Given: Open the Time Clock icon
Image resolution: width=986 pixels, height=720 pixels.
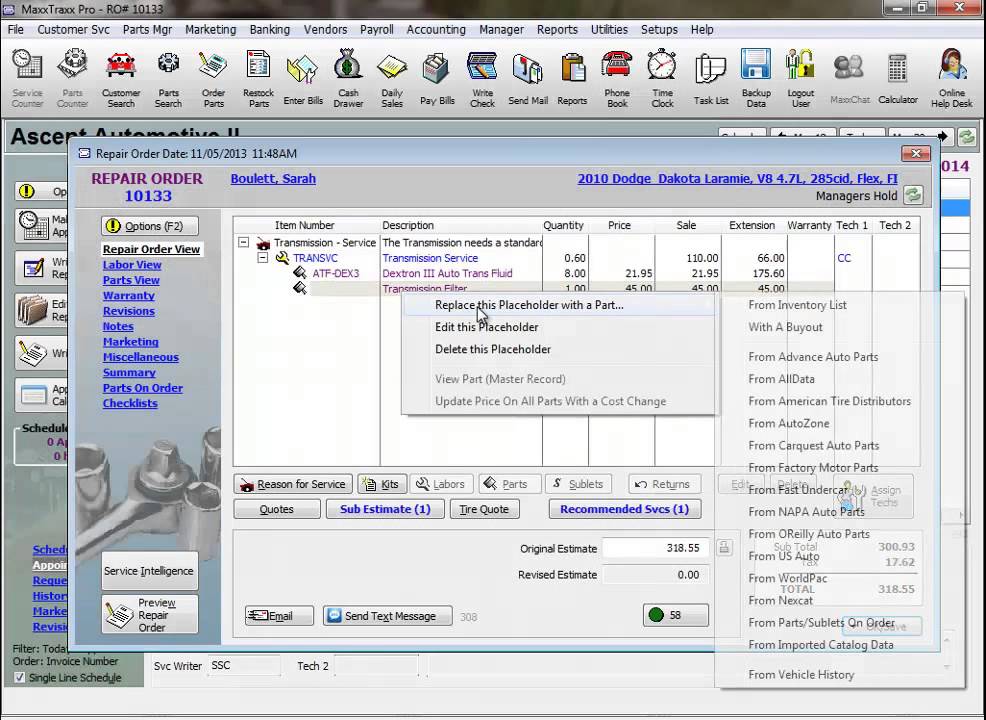Looking at the screenshot, I should pos(662,78).
